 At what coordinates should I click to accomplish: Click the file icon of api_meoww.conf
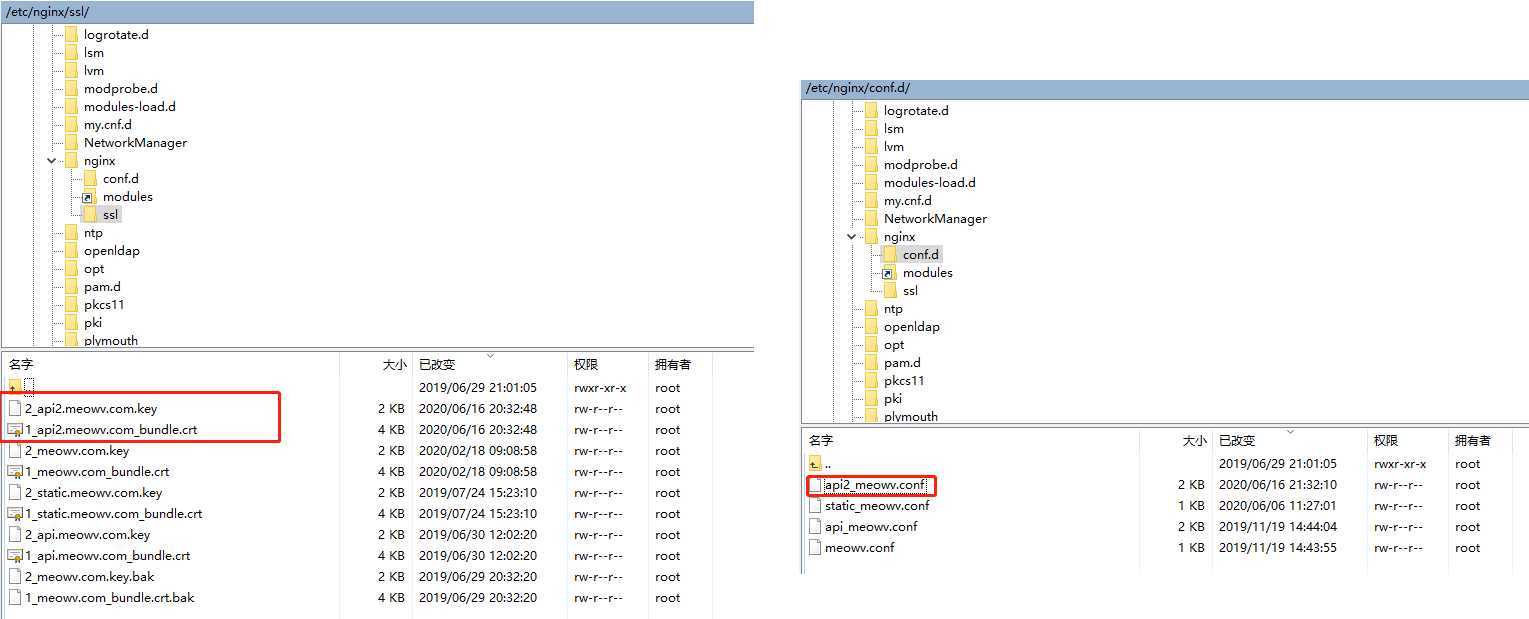[815, 527]
